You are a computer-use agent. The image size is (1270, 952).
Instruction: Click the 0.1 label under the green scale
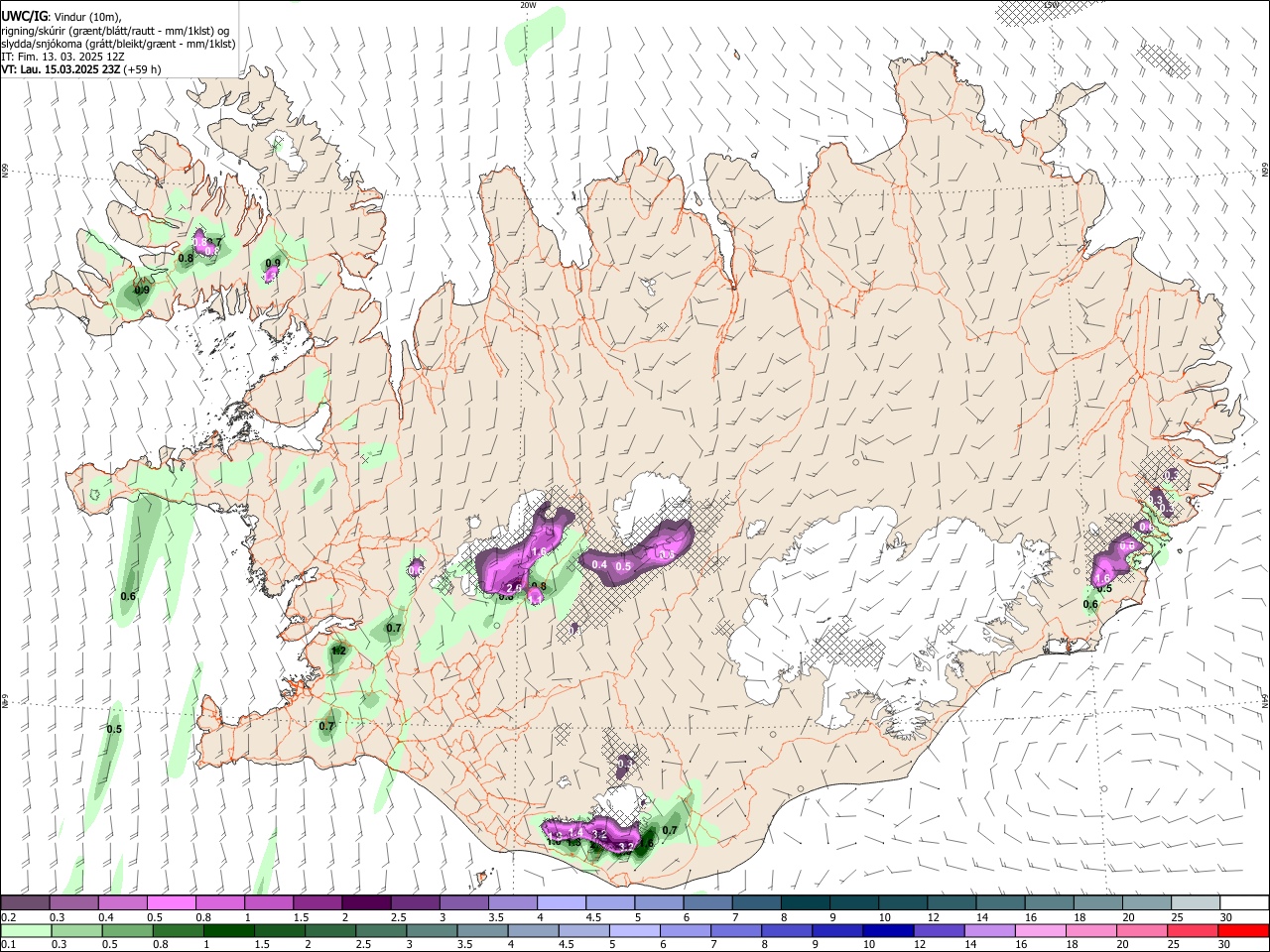[x=8, y=945]
